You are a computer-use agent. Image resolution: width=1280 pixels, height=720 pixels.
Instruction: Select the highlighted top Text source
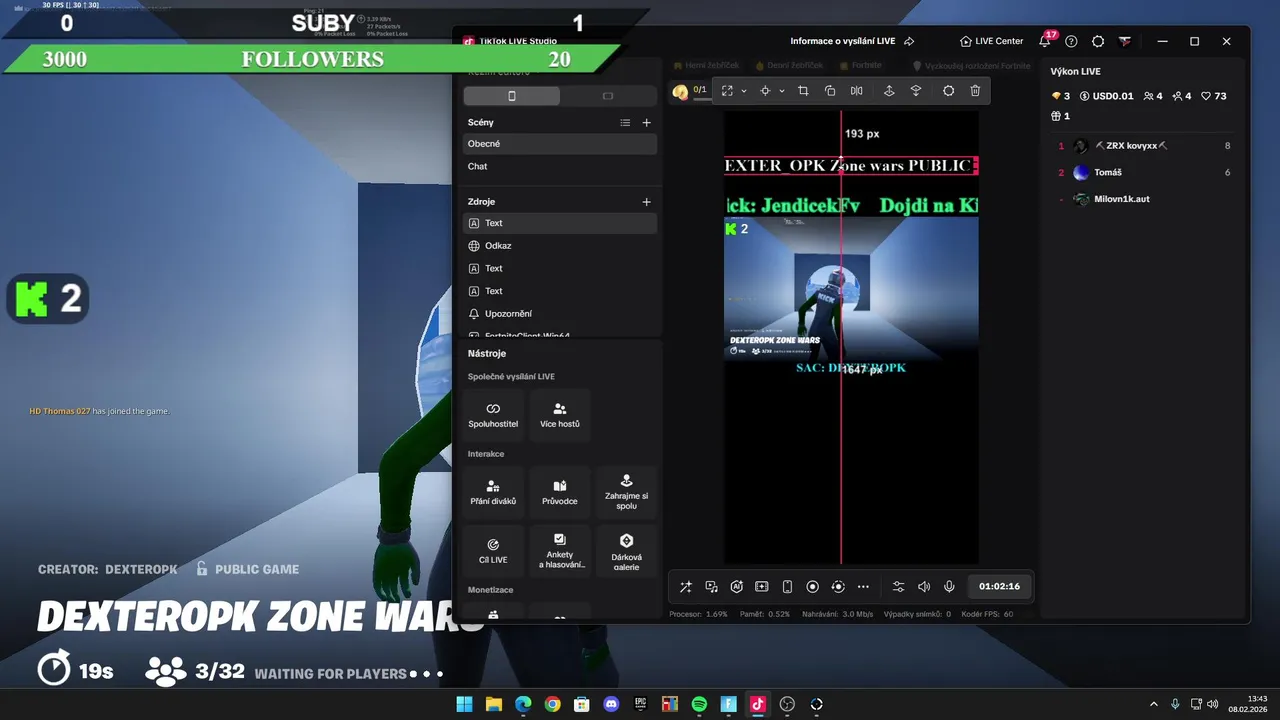point(560,223)
